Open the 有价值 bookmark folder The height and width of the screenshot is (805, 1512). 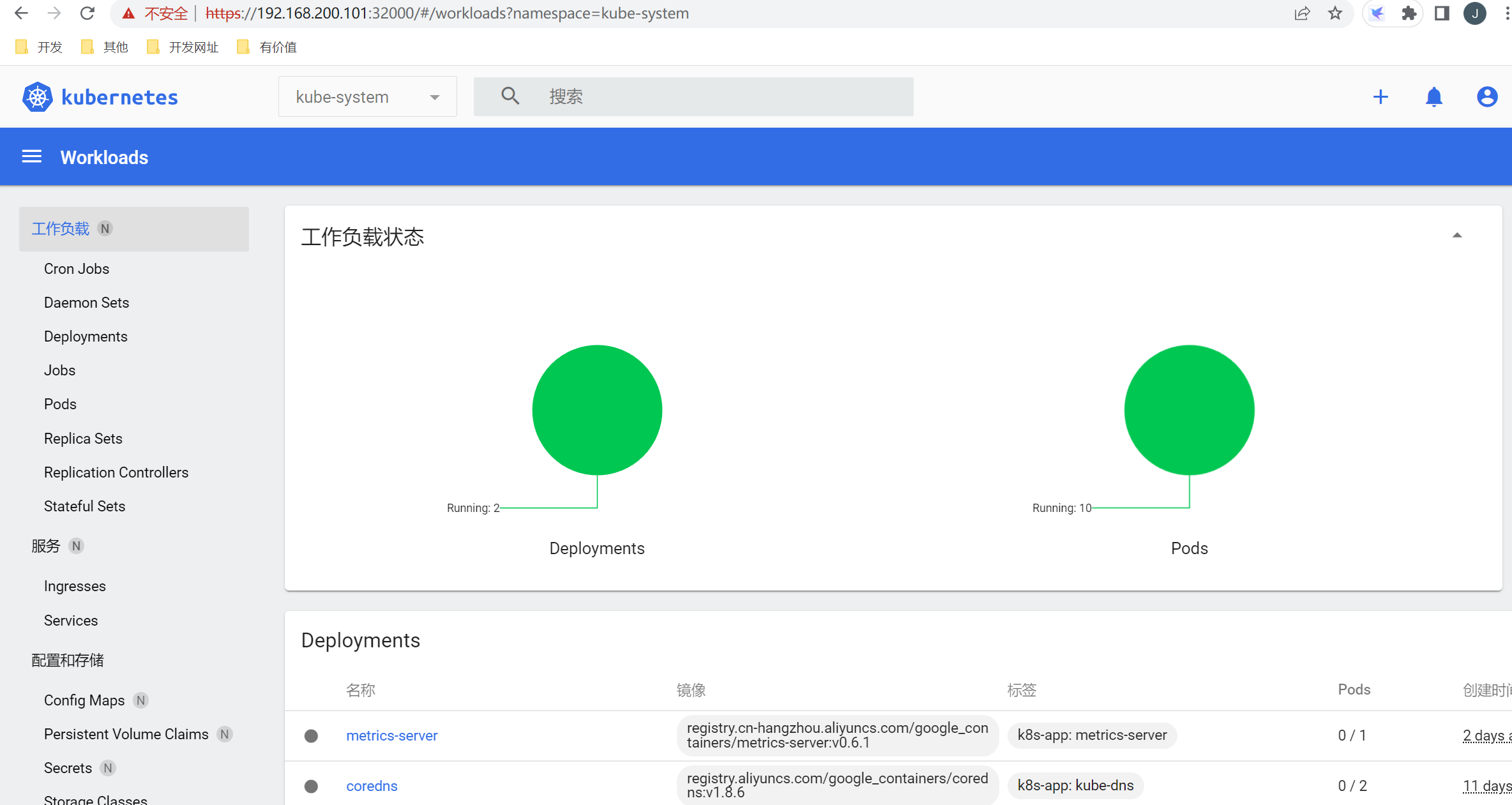click(x=266, y=47)
